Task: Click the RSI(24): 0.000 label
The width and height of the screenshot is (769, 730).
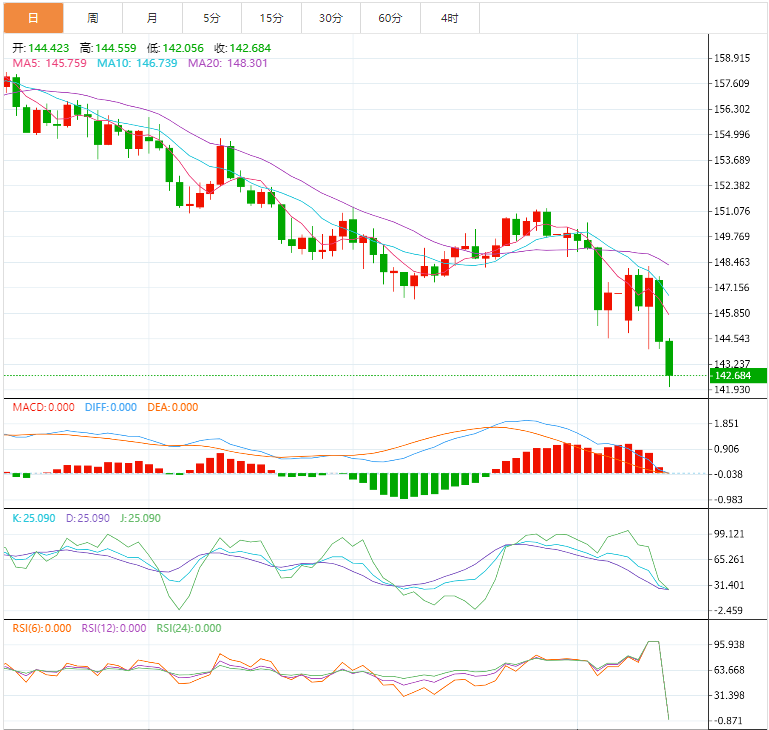Action: [x=189, y=628]
